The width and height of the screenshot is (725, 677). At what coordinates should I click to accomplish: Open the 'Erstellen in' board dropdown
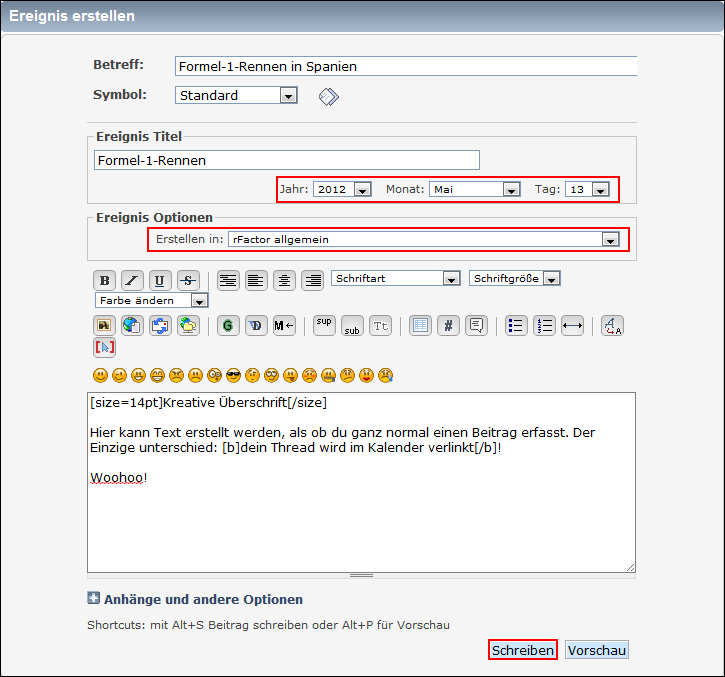tap(424, 240)
